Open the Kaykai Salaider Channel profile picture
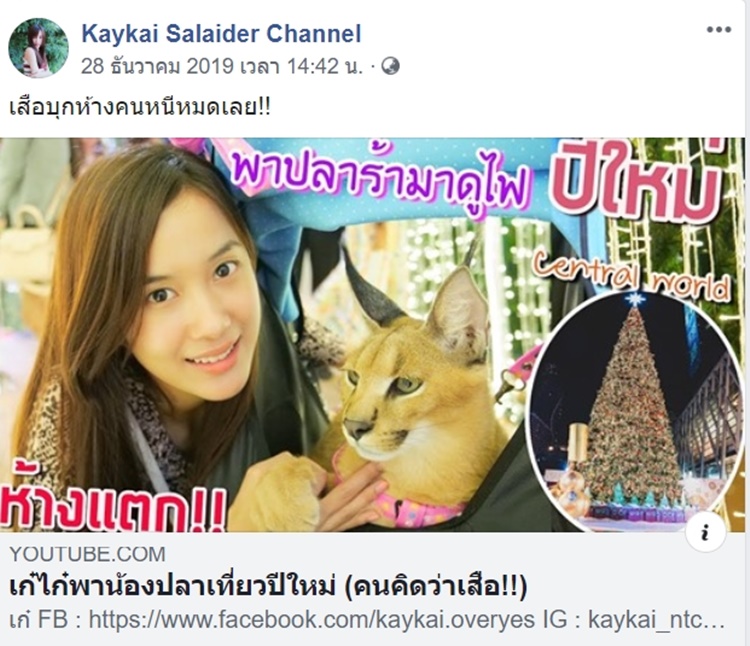This screenshot has height=646, width=750. tap(38, 47)
